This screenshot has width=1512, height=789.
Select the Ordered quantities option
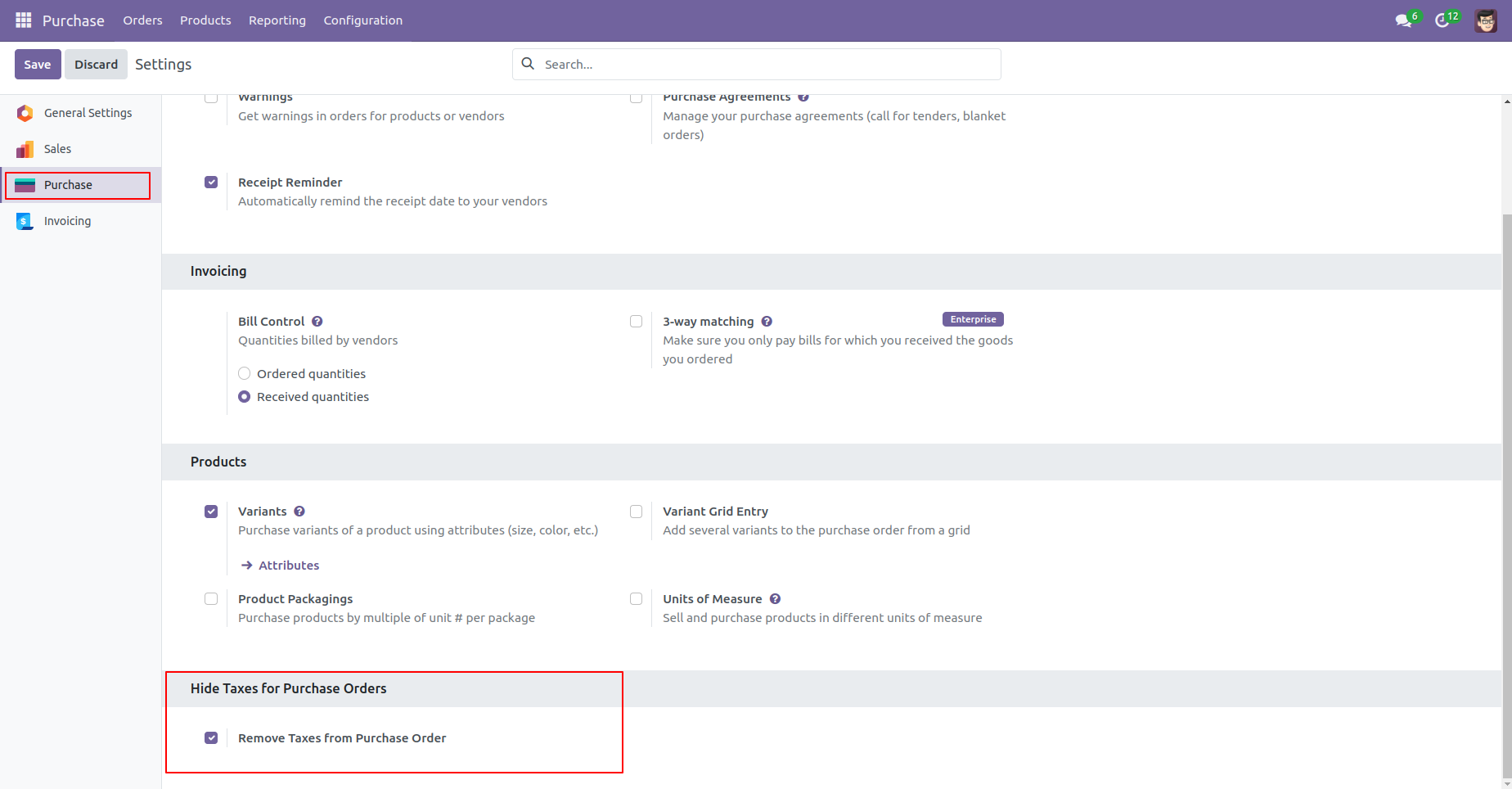(244, 373)
